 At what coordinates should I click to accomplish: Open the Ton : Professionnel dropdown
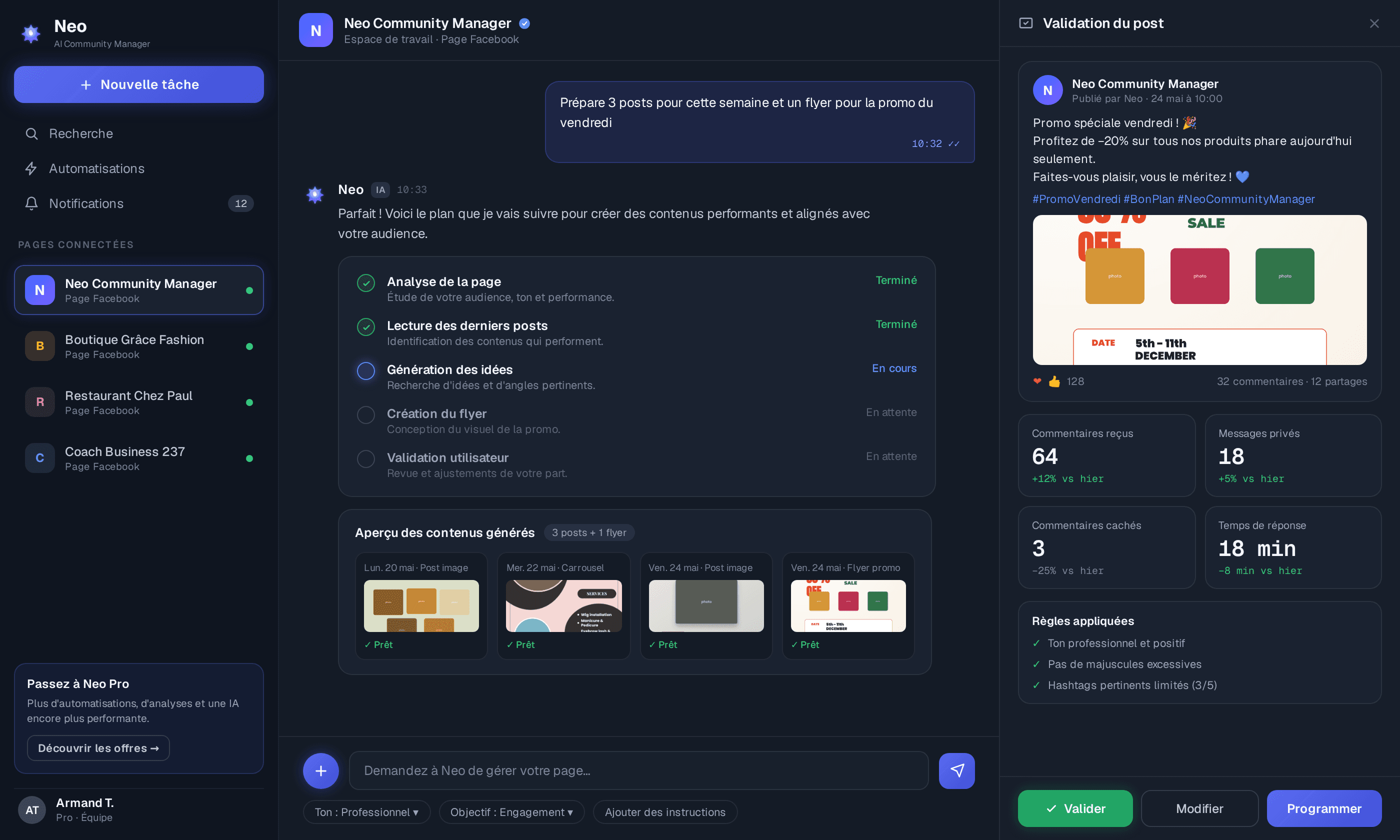click(x=366, y=812)
